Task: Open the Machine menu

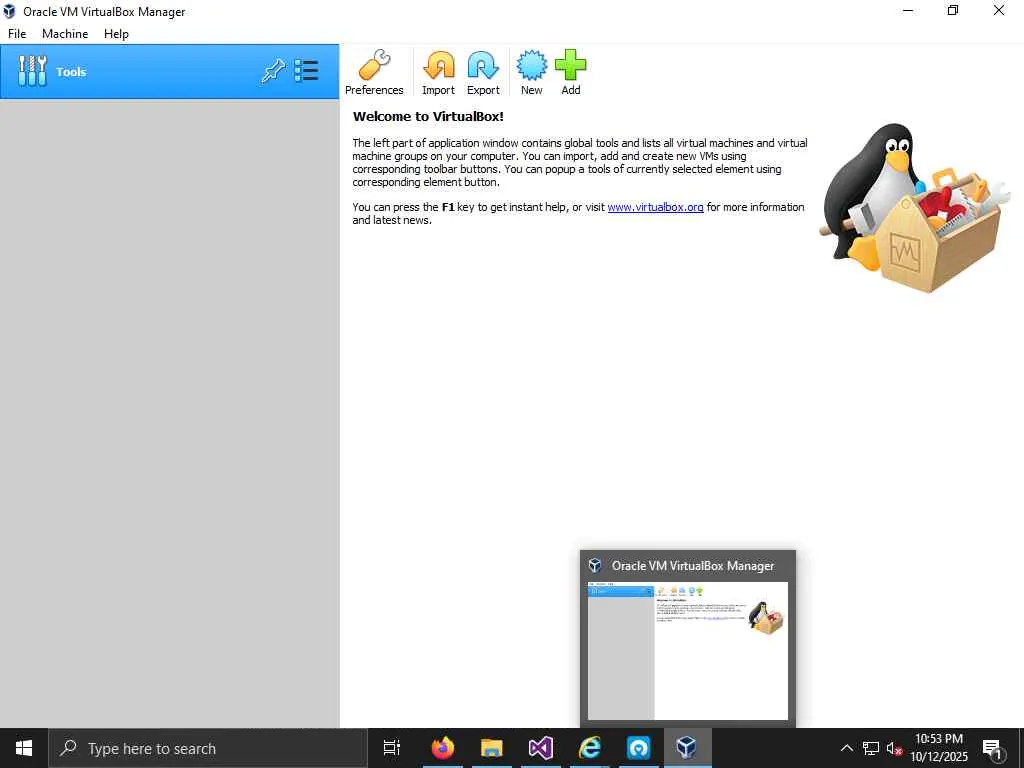Action: 65,34
